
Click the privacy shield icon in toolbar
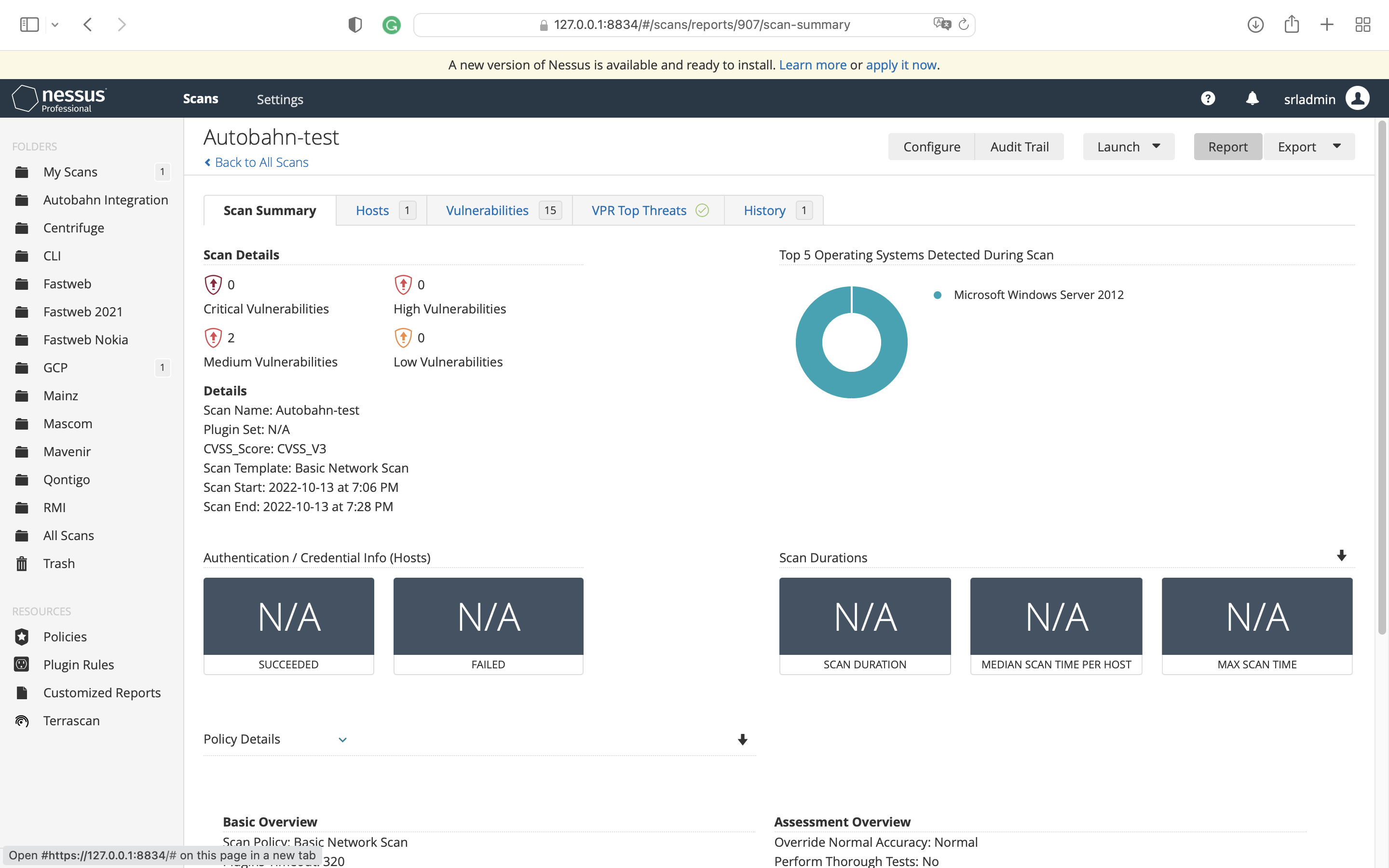pos(355,25)
